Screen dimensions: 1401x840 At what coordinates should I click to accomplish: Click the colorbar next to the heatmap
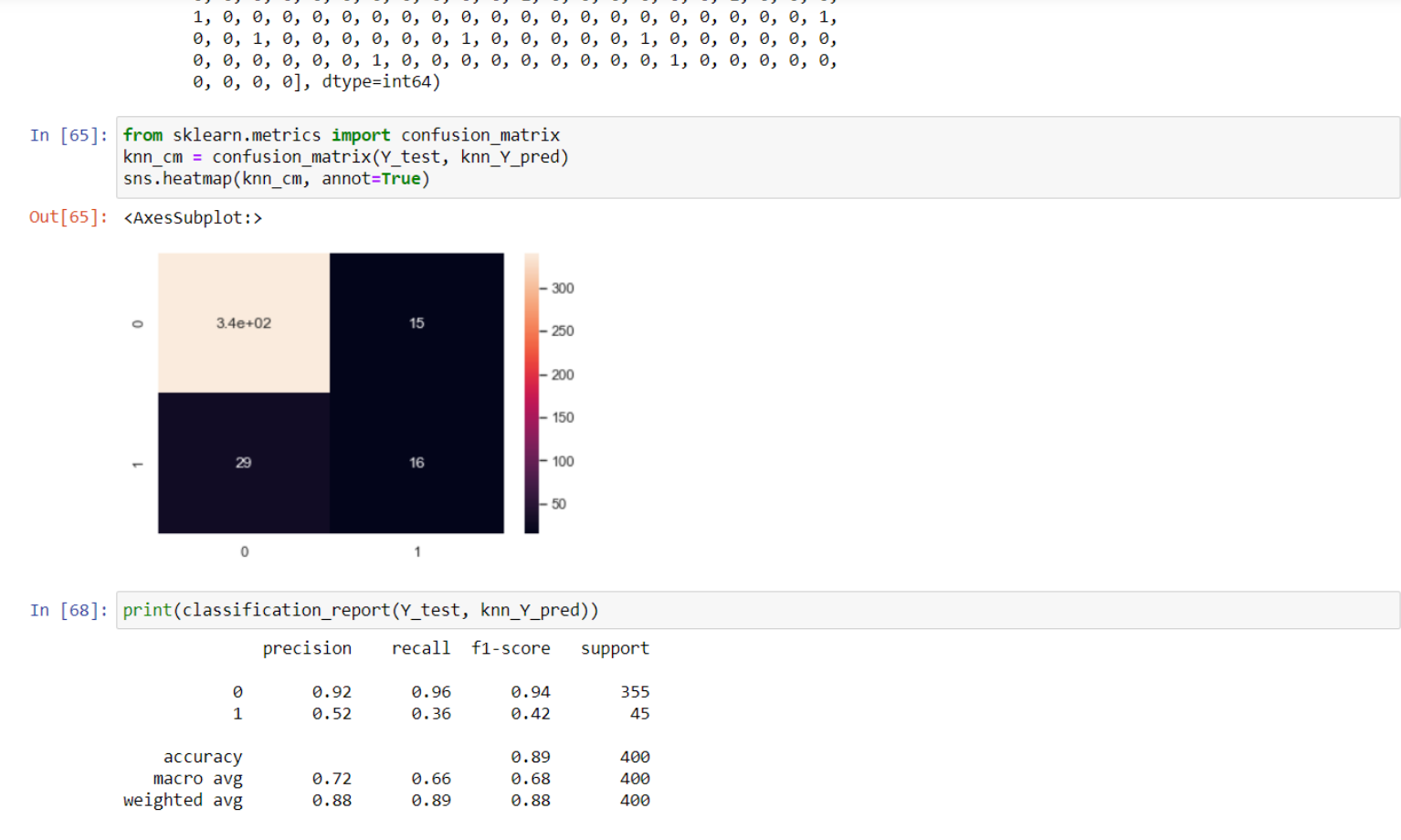(x=532, y=393)
